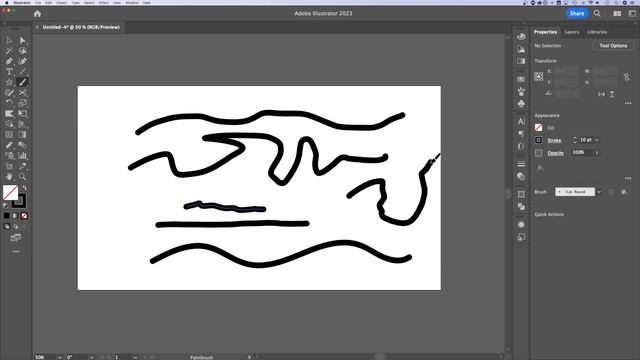Flip horizontally in Transform section
This screenshot has width=640, height=360.
pyautogui.click(x=601, y=94)
